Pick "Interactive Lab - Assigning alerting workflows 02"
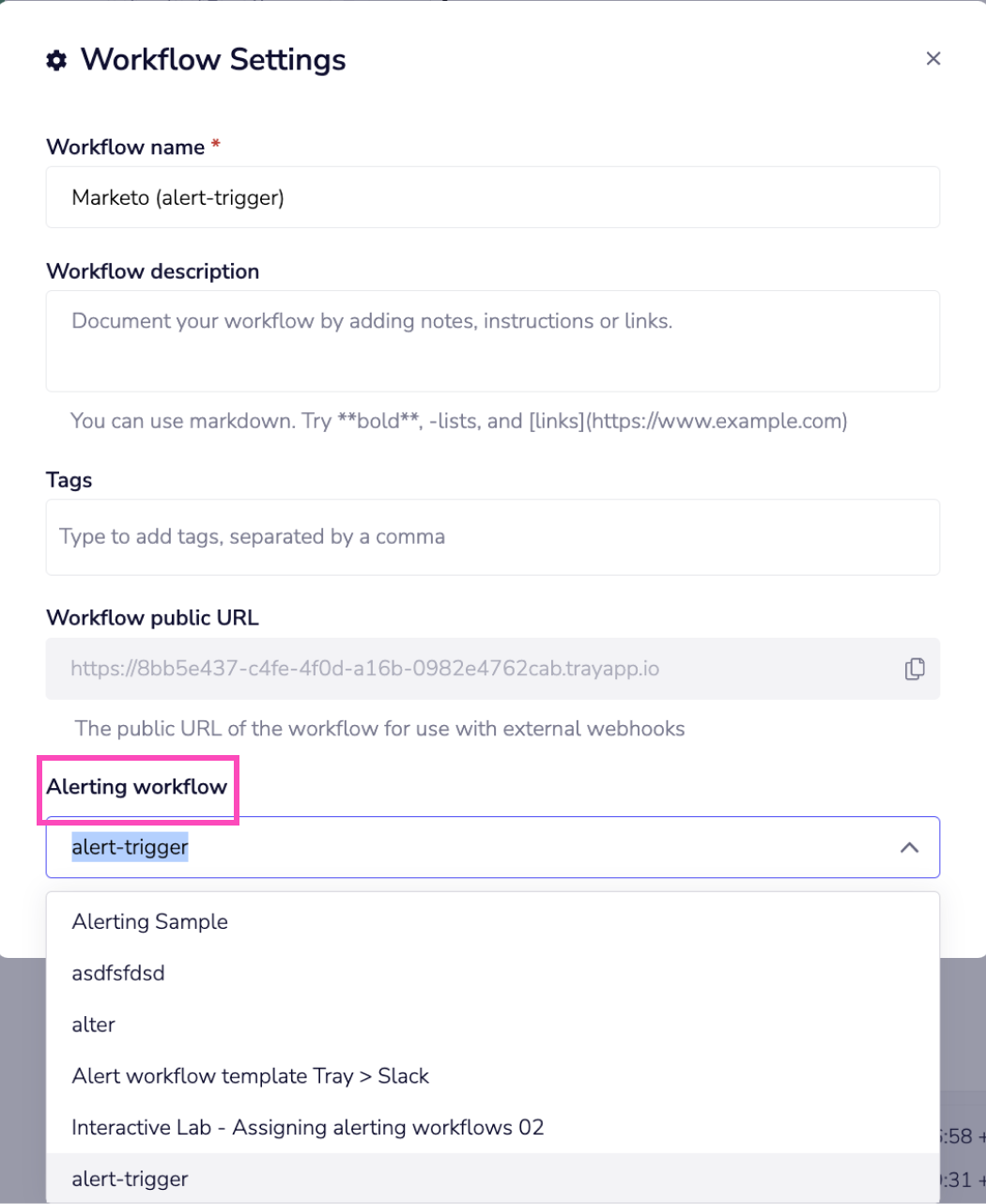The width and height of the screenshot is (986, 1204). (307, 1127)
